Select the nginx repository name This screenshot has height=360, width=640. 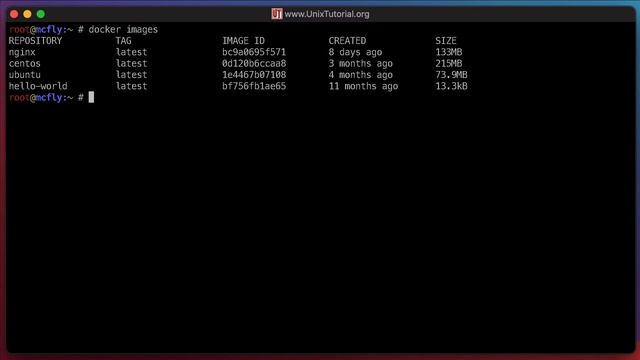coord(22,52)
